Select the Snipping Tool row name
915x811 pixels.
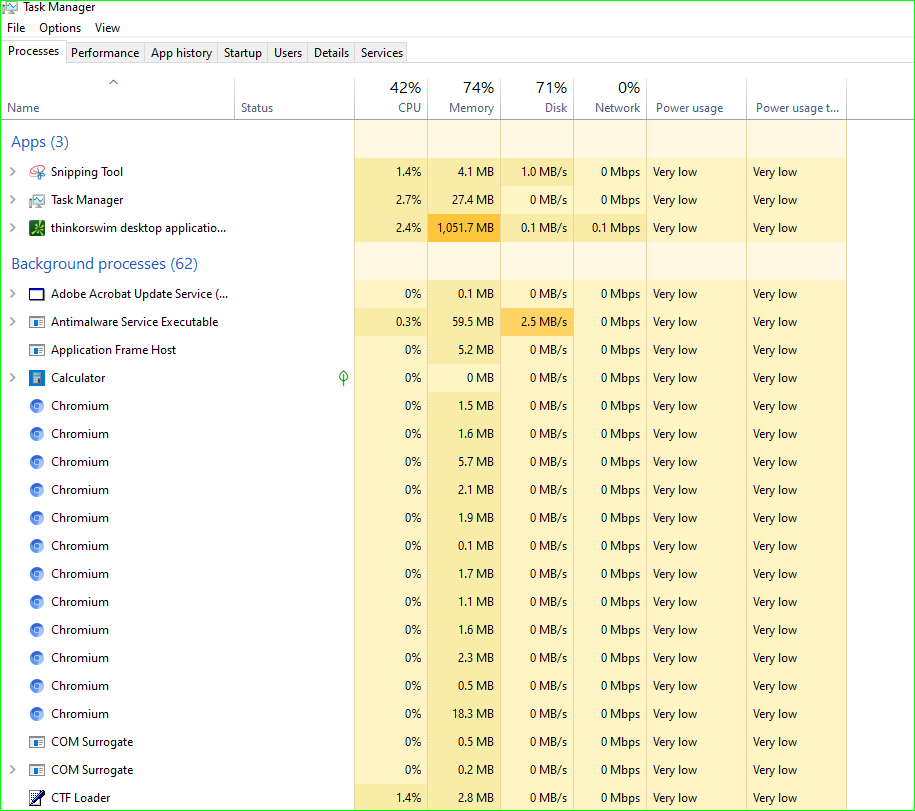coord(87,172)
